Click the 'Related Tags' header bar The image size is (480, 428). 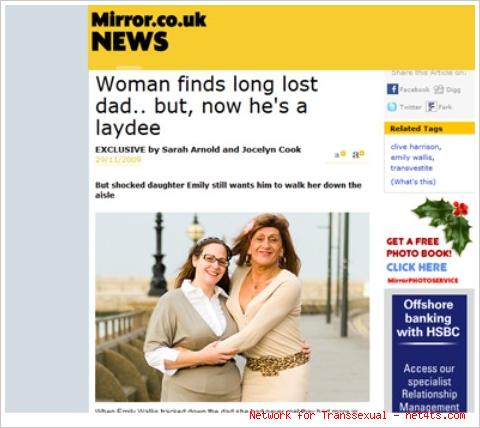pyautogui.click(x=429, y=128)
